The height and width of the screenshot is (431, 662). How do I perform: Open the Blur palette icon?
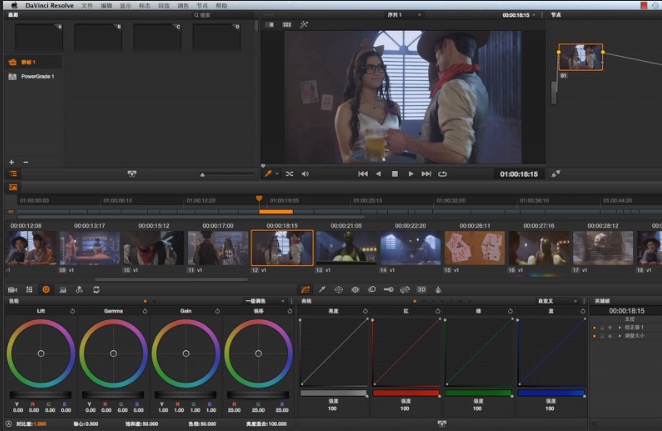(372, 290)
